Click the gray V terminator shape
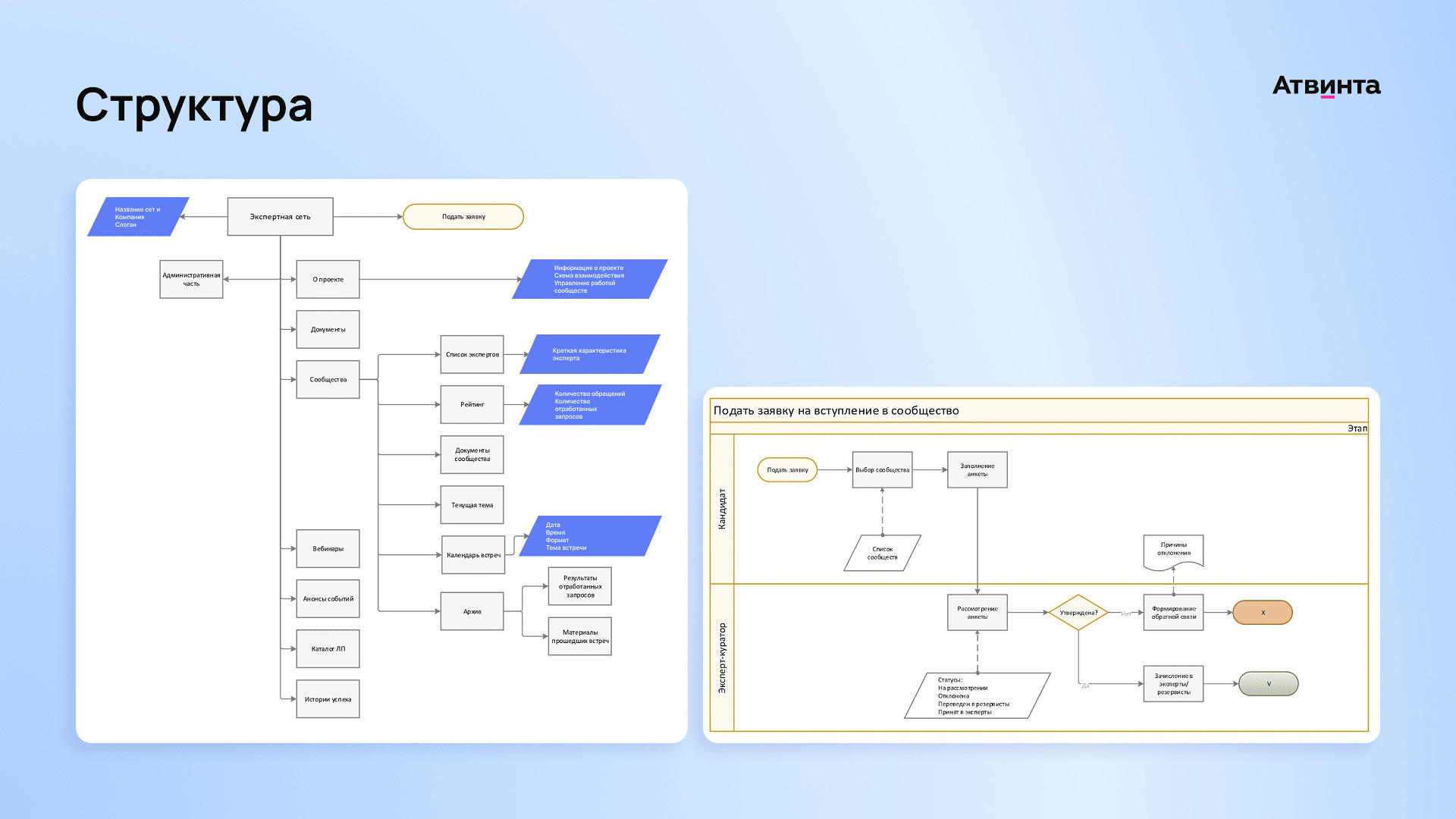 click(x=1268, y=684)
